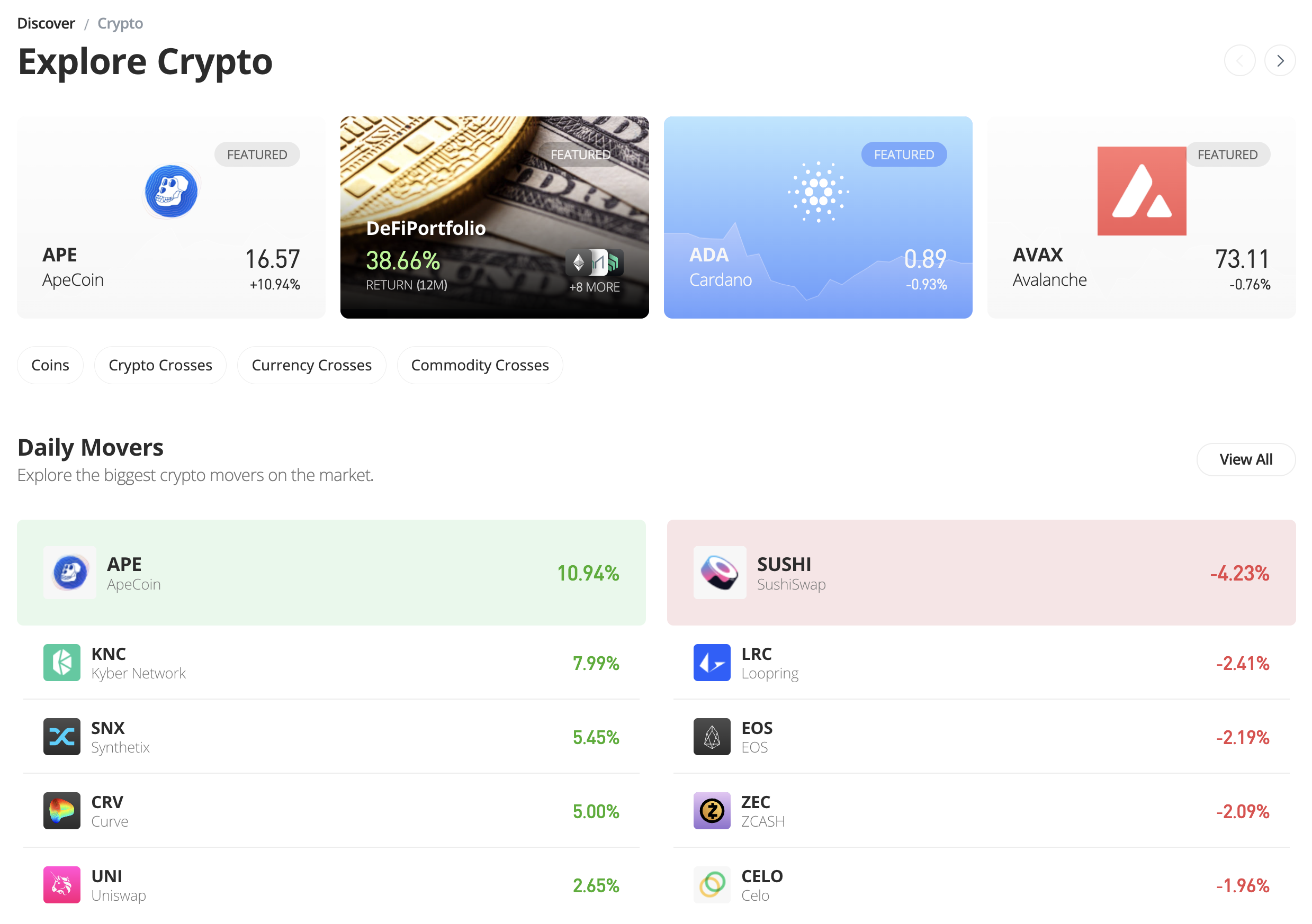The image size is (1312, 924).
Task: Click the SushiSwap icon
Action: pos(720,572)
